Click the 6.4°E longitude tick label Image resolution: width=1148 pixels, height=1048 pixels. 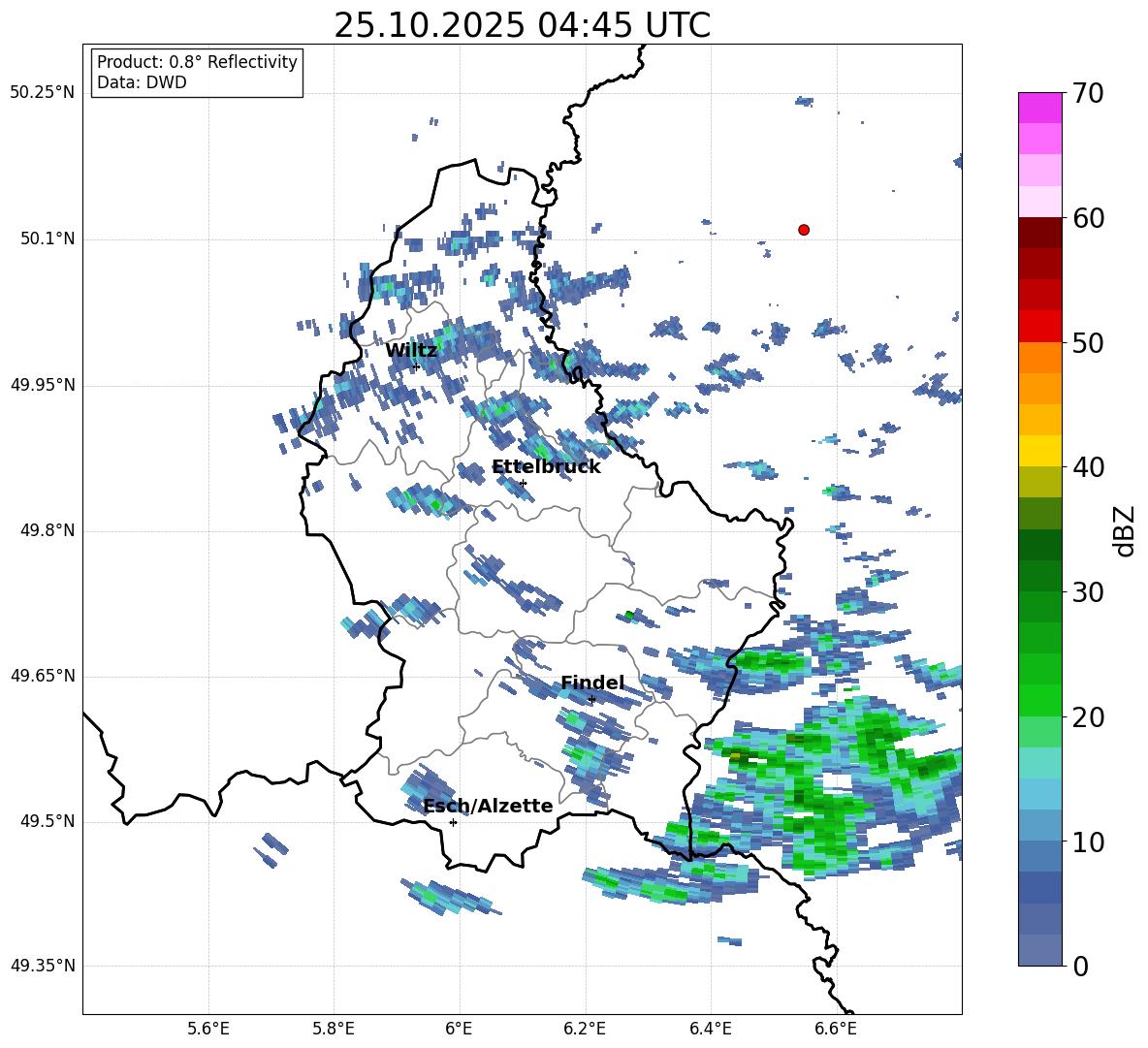pyautogui.click(x=710, y=1029)
